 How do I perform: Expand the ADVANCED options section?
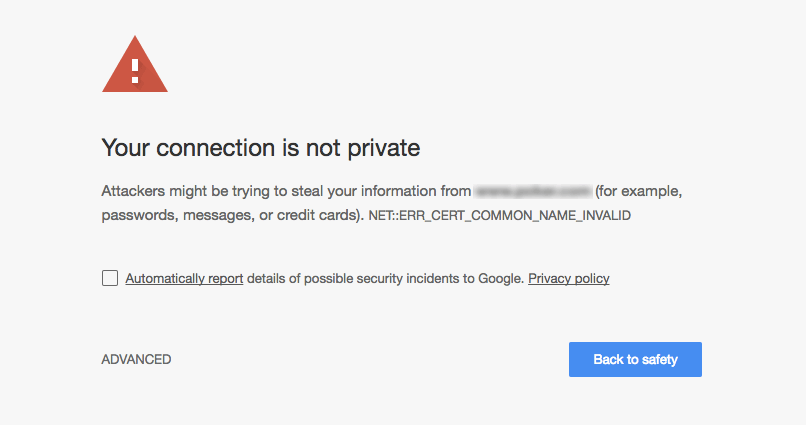tap(136, 359)
